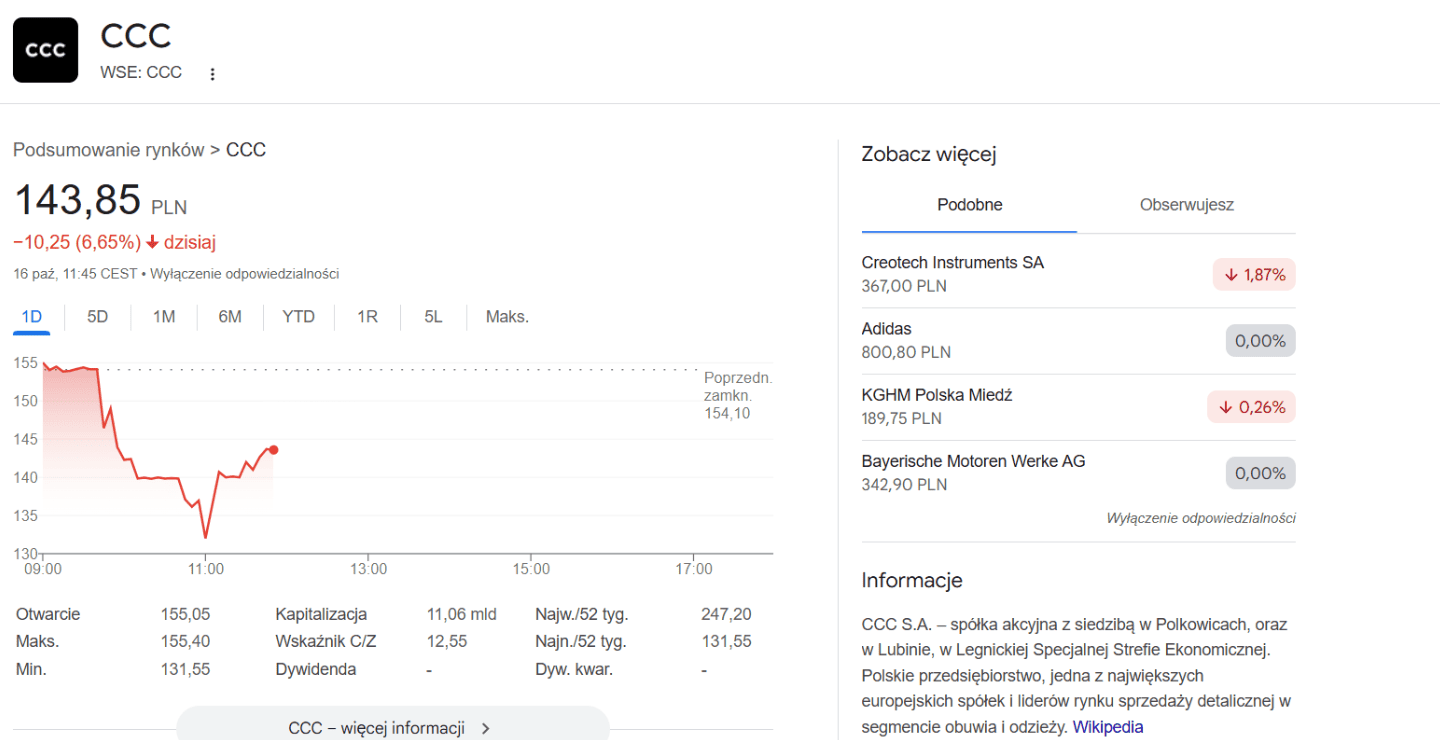Image resolution: width=1440 pixels, height=740 pixels.
Task: Select the 6M time range
Action: (x=230, y=317)
